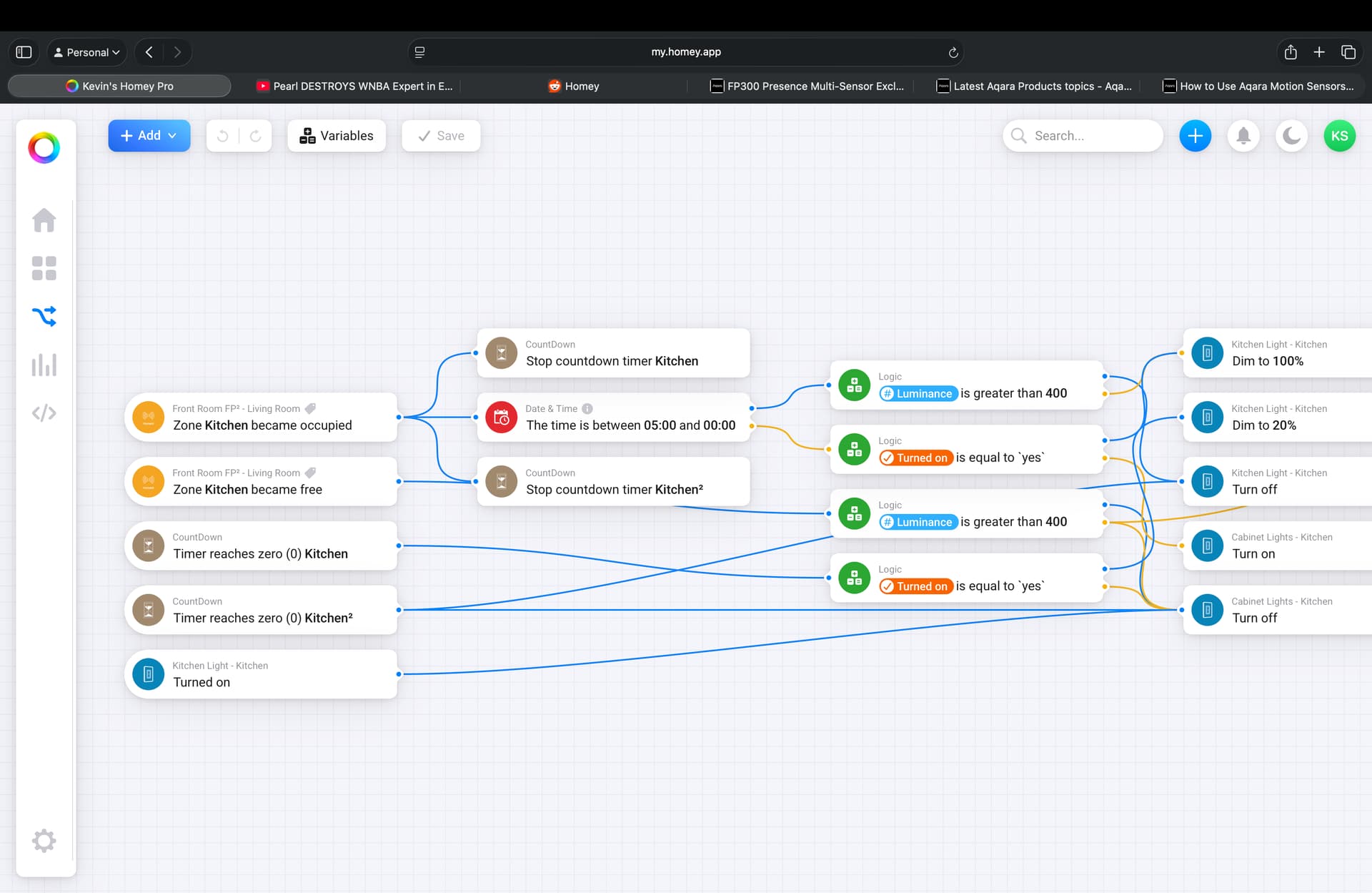1372x893 pixels.
Task: Click the blue plus button next to Search
Action: (1195, 136)
